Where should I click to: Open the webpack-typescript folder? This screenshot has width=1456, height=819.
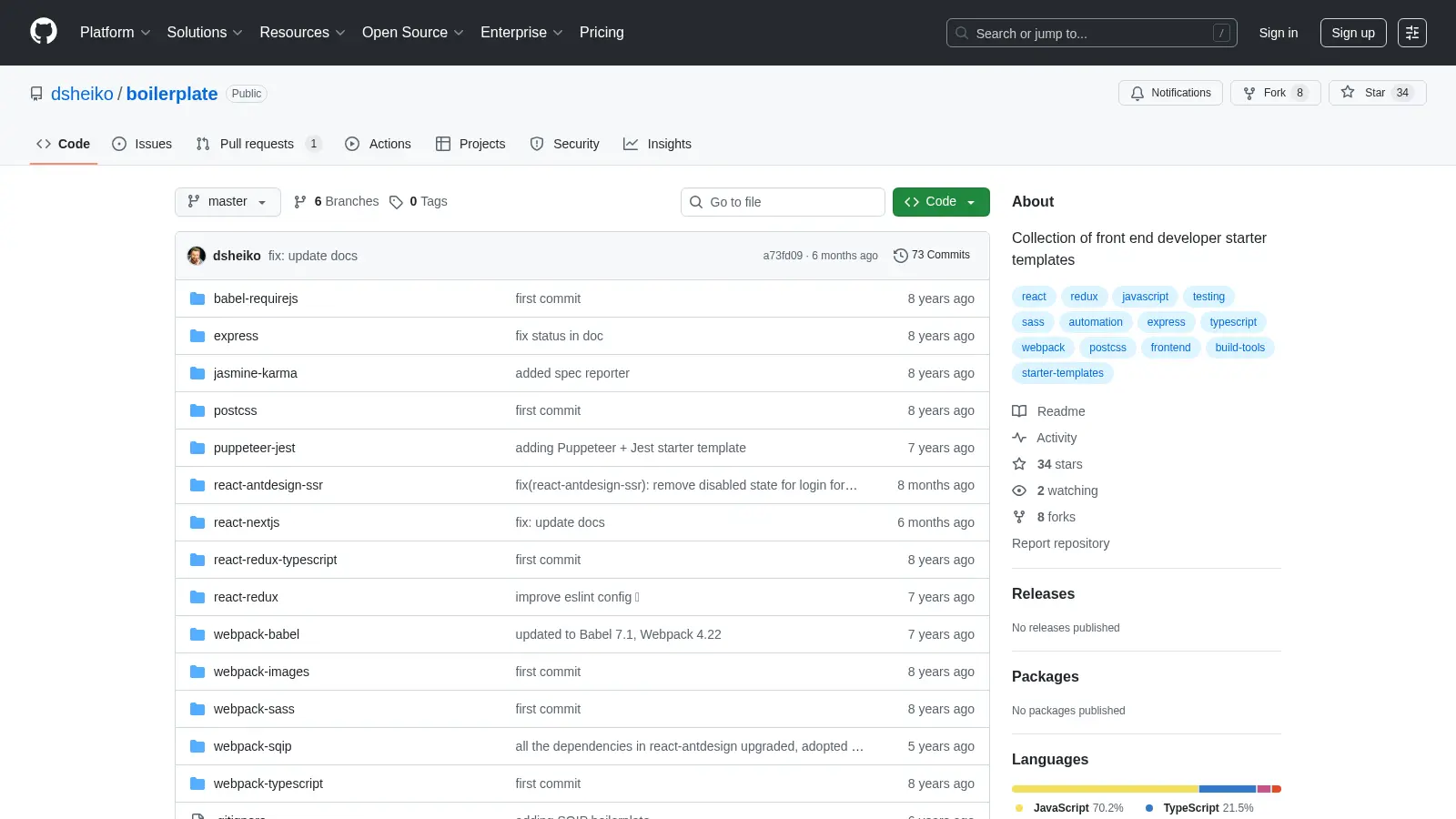pos(268,784)
